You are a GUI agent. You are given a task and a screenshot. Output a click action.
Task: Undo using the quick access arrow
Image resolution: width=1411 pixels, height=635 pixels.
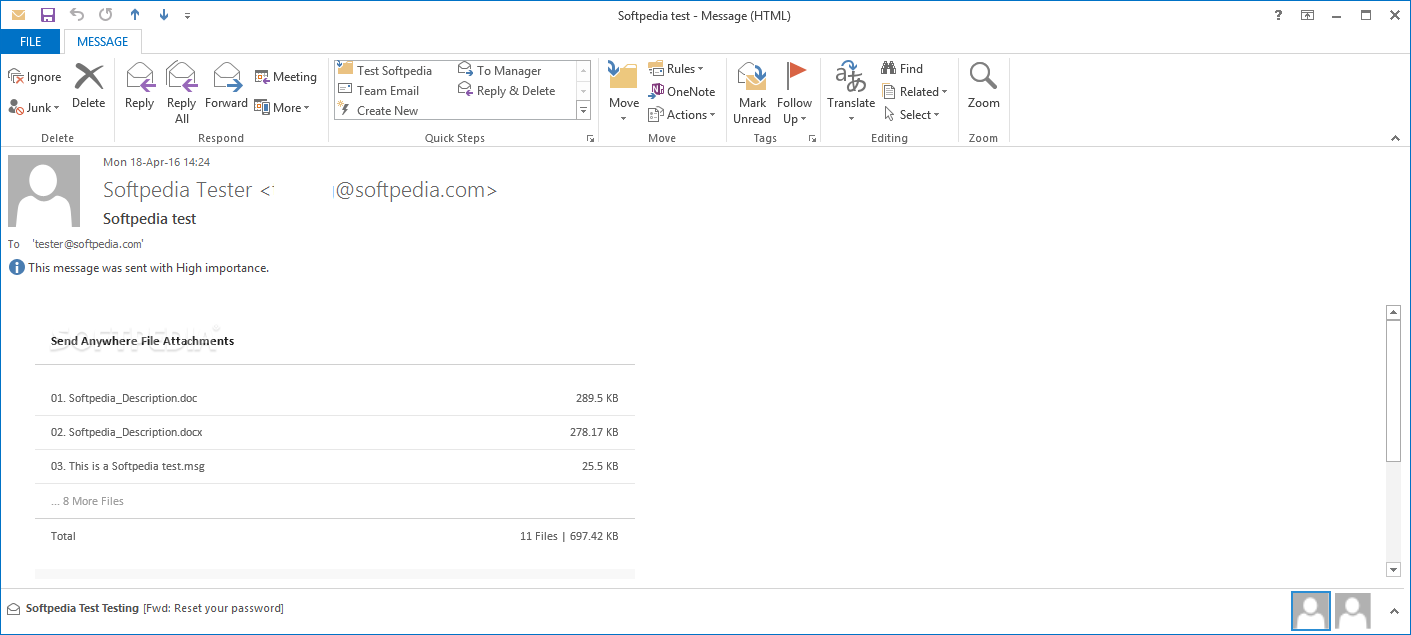coord(77,15)
